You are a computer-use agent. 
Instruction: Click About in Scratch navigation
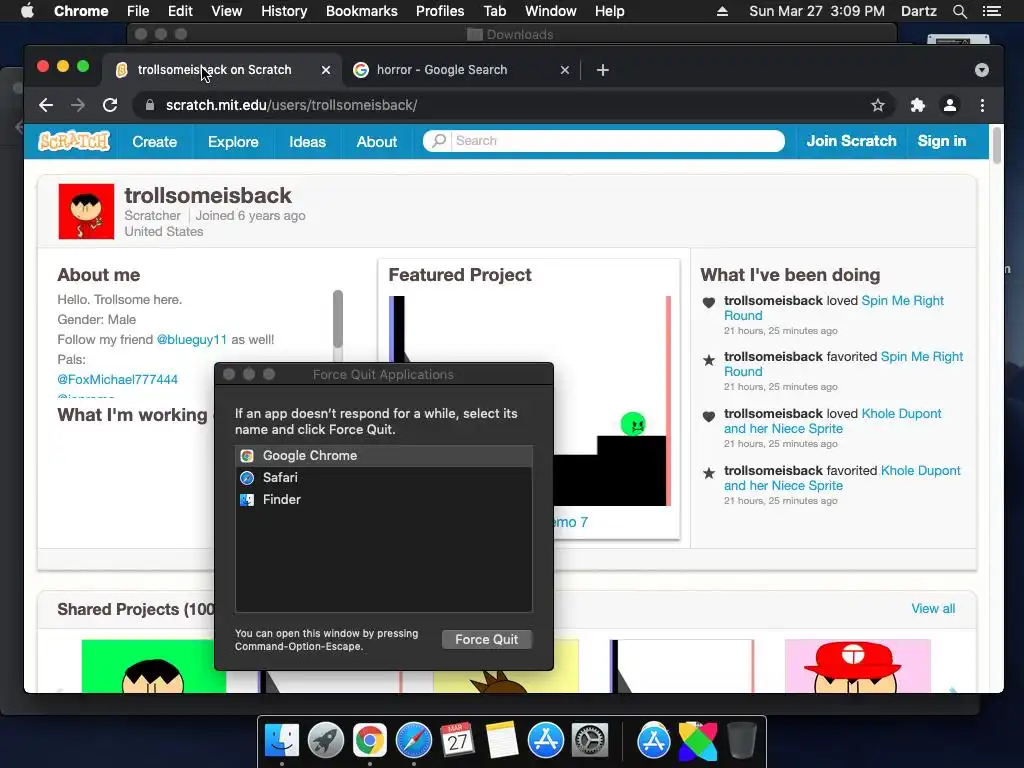pyautogui.click(x=377, y=142)
